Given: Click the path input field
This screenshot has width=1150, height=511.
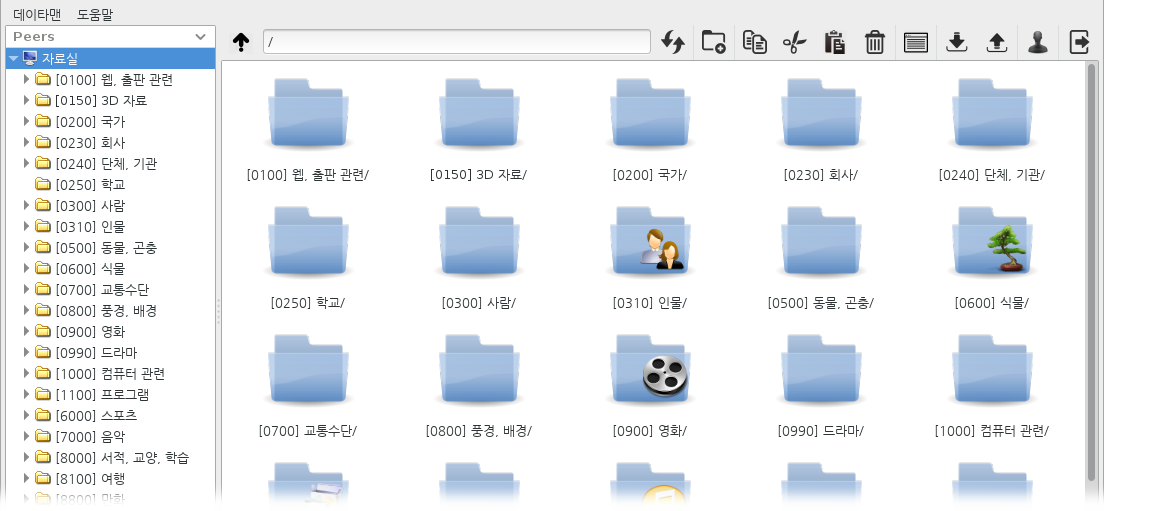Looking at the screenshot, I should [x=457, y=42].
